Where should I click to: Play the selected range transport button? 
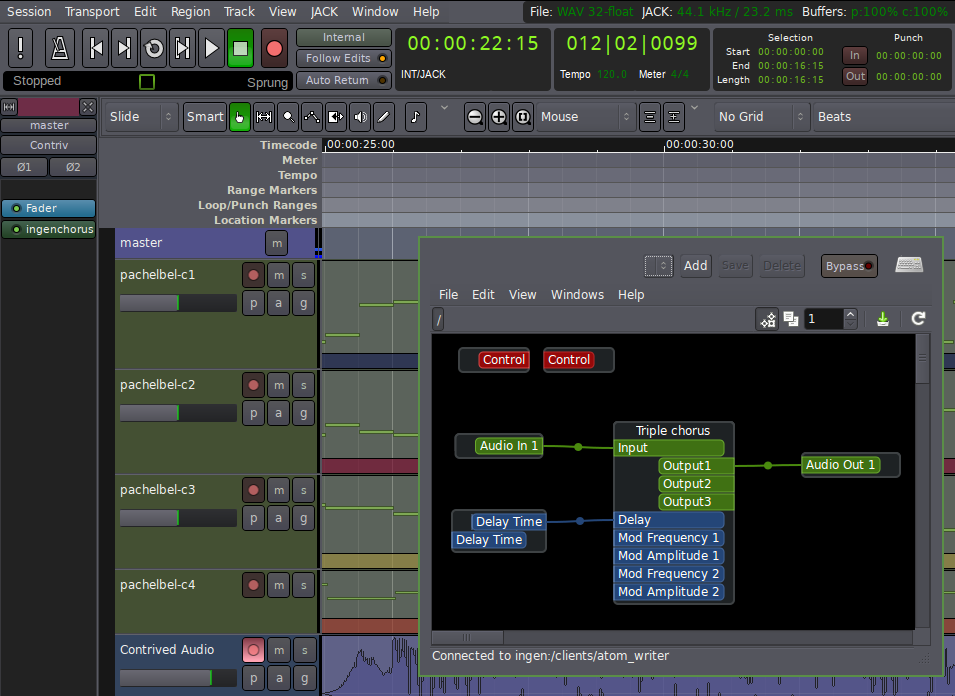click(x=182, y=47)
